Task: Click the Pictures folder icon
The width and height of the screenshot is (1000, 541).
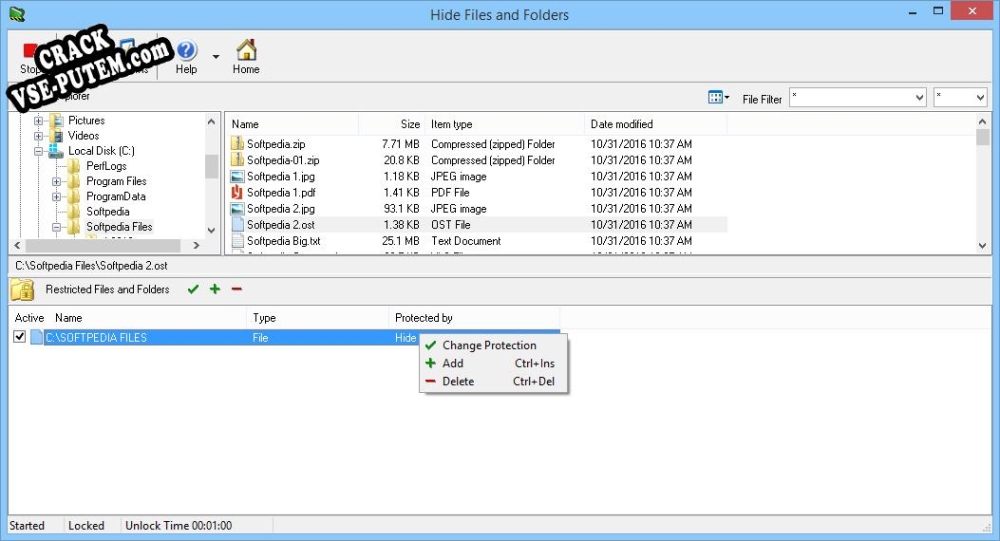Action: click(57, 120)
